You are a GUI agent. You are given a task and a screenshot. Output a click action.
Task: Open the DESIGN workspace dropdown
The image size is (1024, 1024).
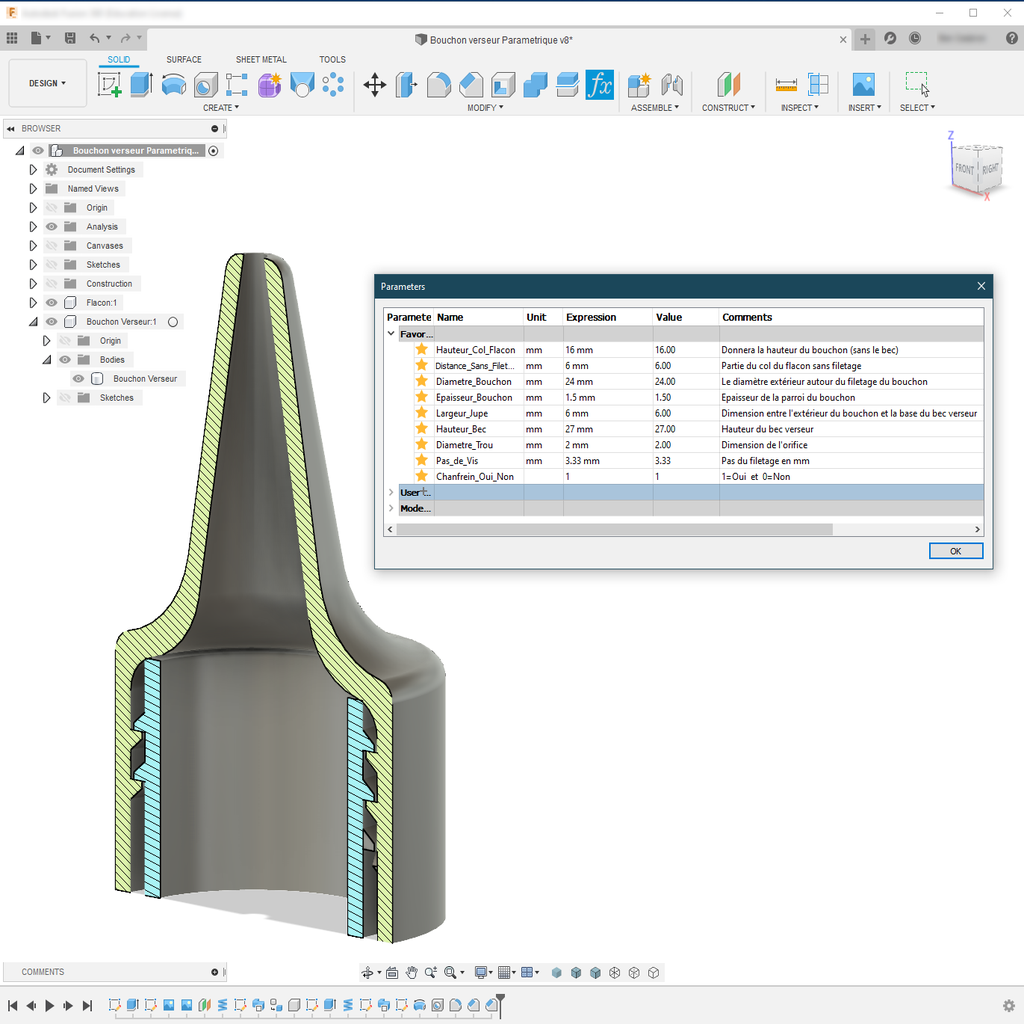[x=47, y=84]
